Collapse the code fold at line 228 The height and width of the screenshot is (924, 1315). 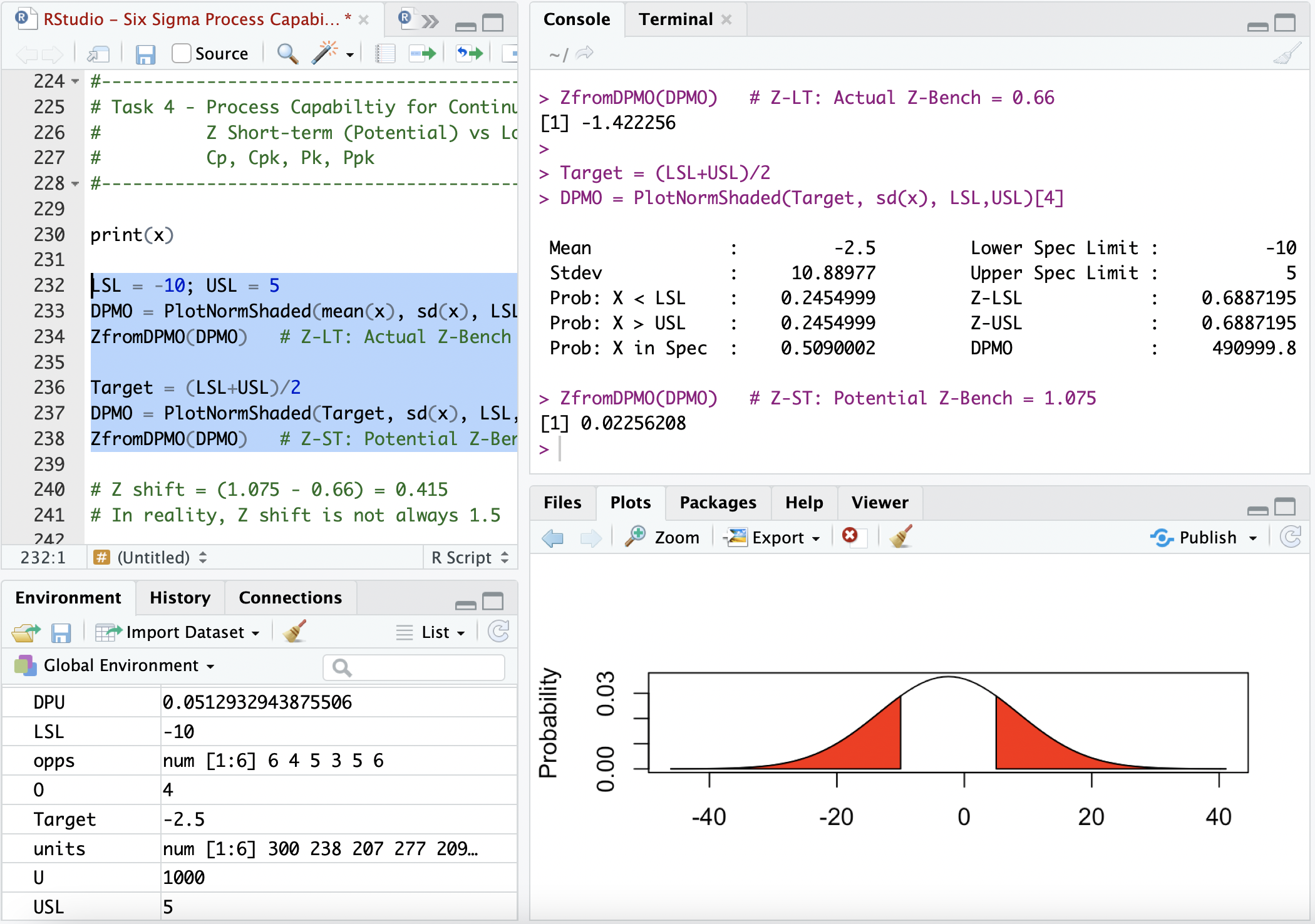coord(75,184)
